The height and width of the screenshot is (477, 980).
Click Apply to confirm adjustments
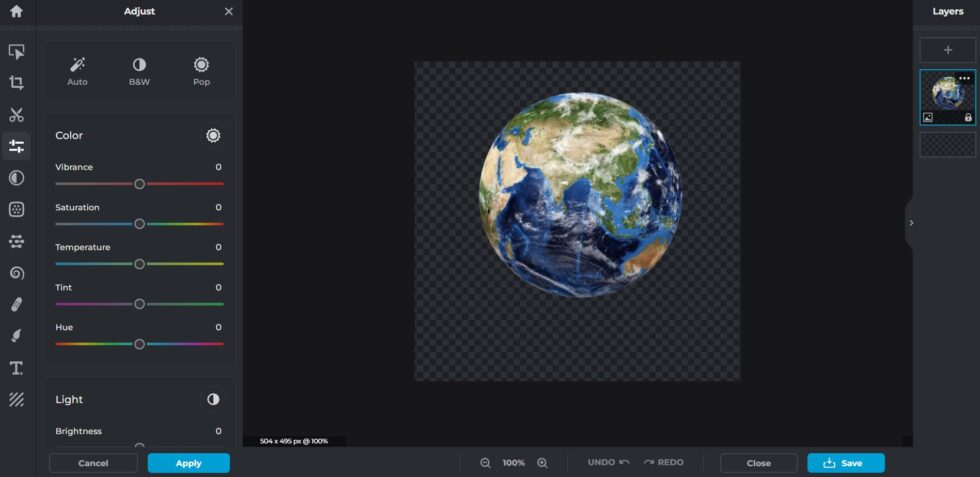click(x=188, y=463)
